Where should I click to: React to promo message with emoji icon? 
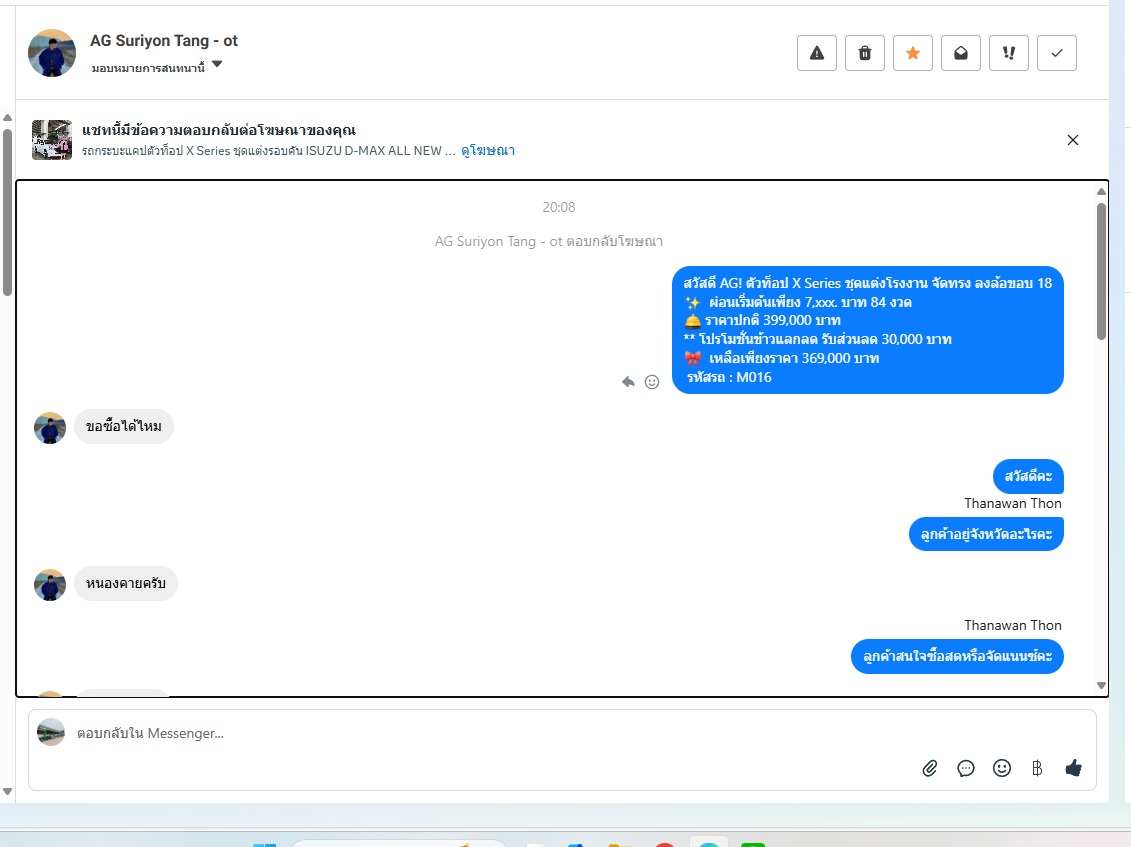pos(652,382)
